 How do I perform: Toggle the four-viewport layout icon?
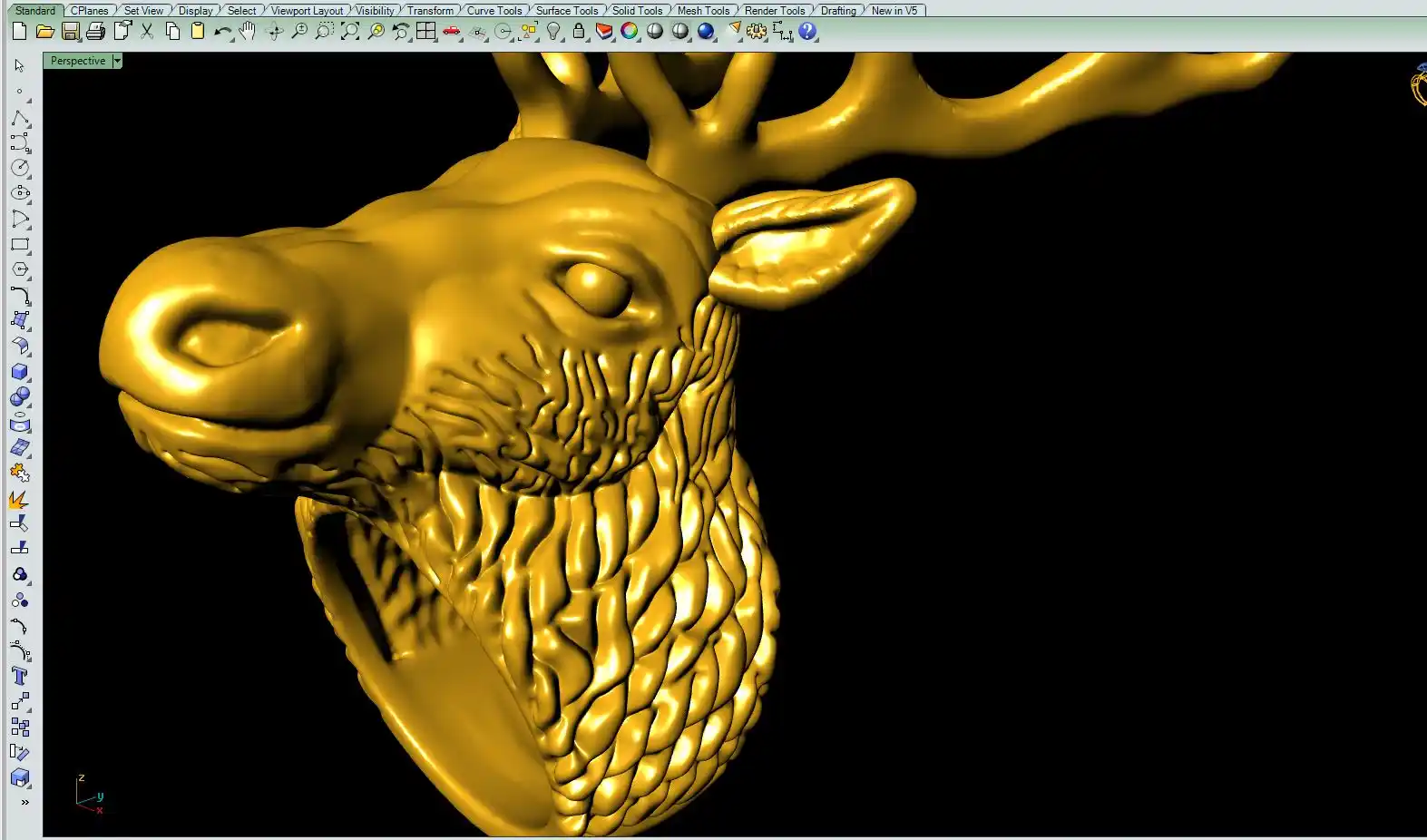[x=425, y=32]
